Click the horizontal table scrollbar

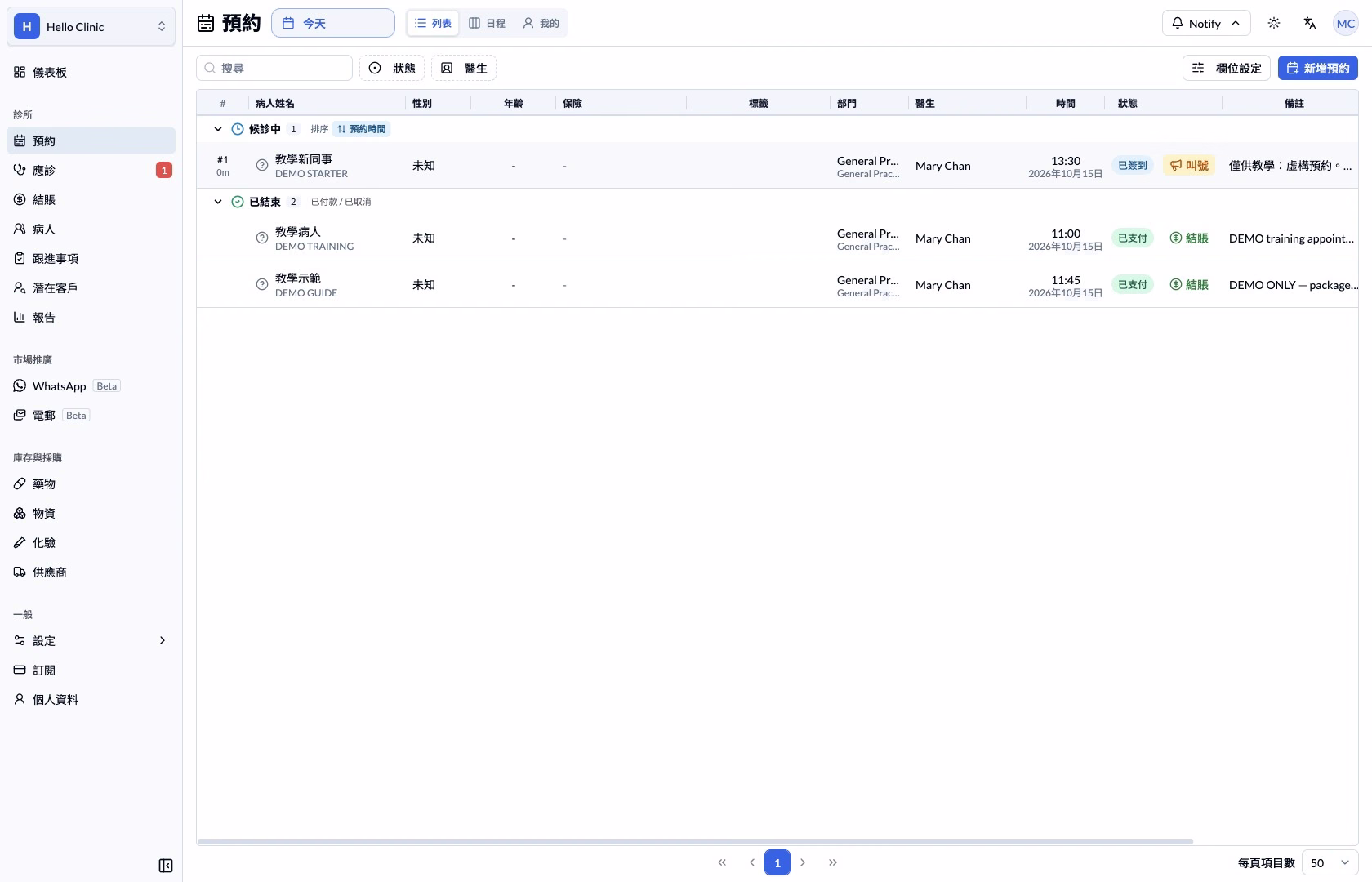[x=695, y=841]
